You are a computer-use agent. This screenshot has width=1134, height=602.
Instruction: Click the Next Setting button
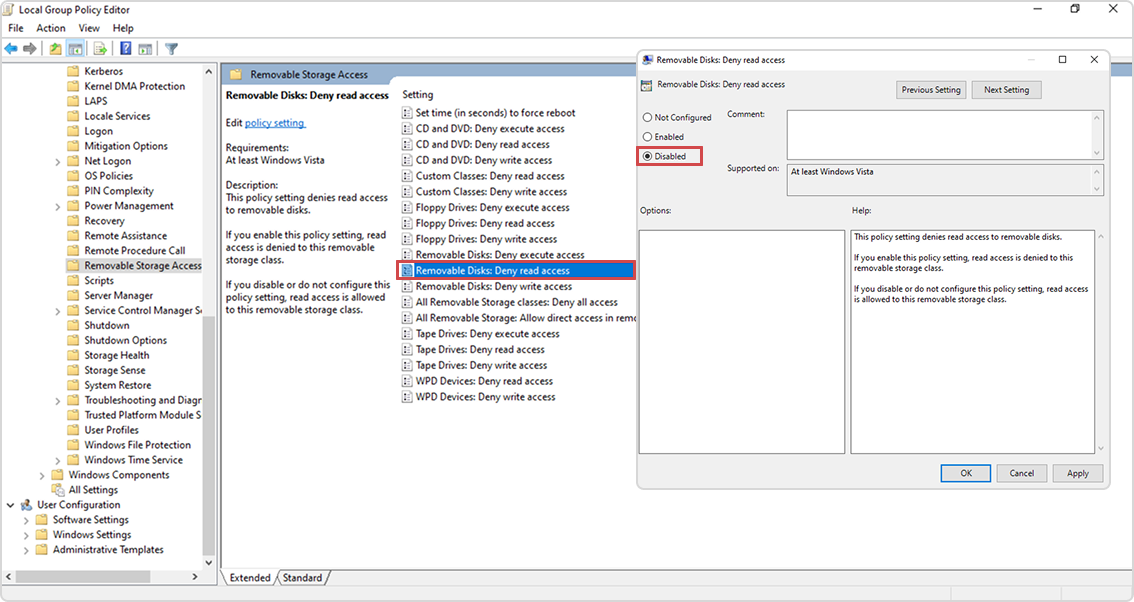pos(1006,89)
